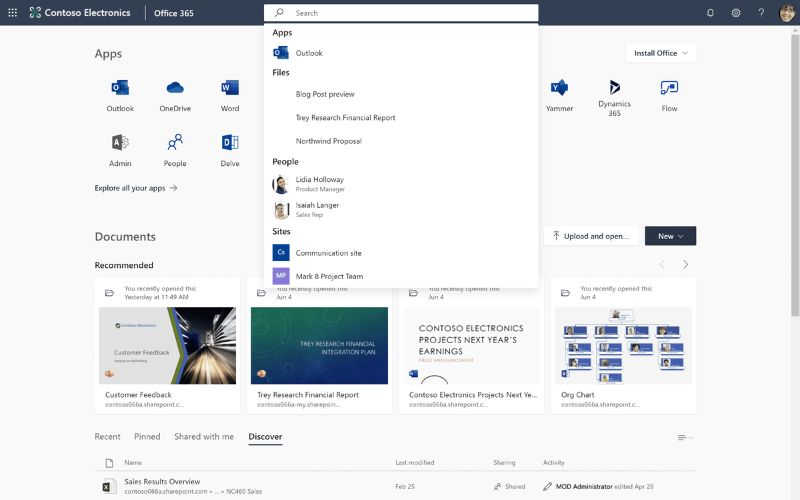This screenshot has height=500, width=800.
Task: Click the search magnifier icon
Action: click(279, 13)
